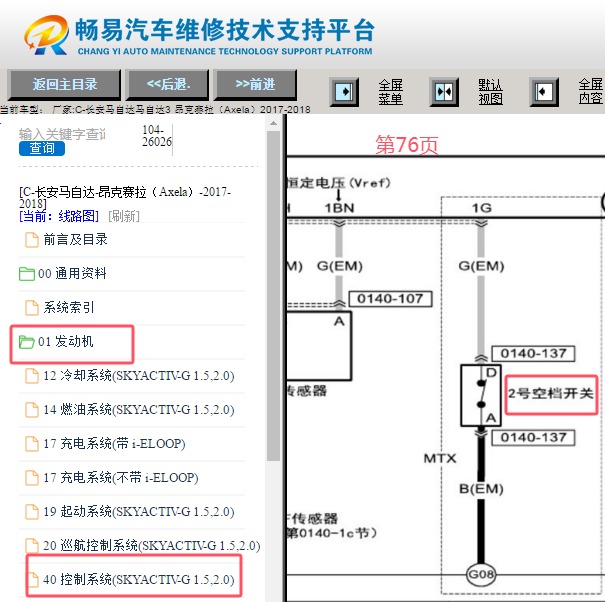The height and width of the screenshot is (602, 605).
Task: Open 40 控制系统 SKYACTIV-G entry
Action: (139, 579)
